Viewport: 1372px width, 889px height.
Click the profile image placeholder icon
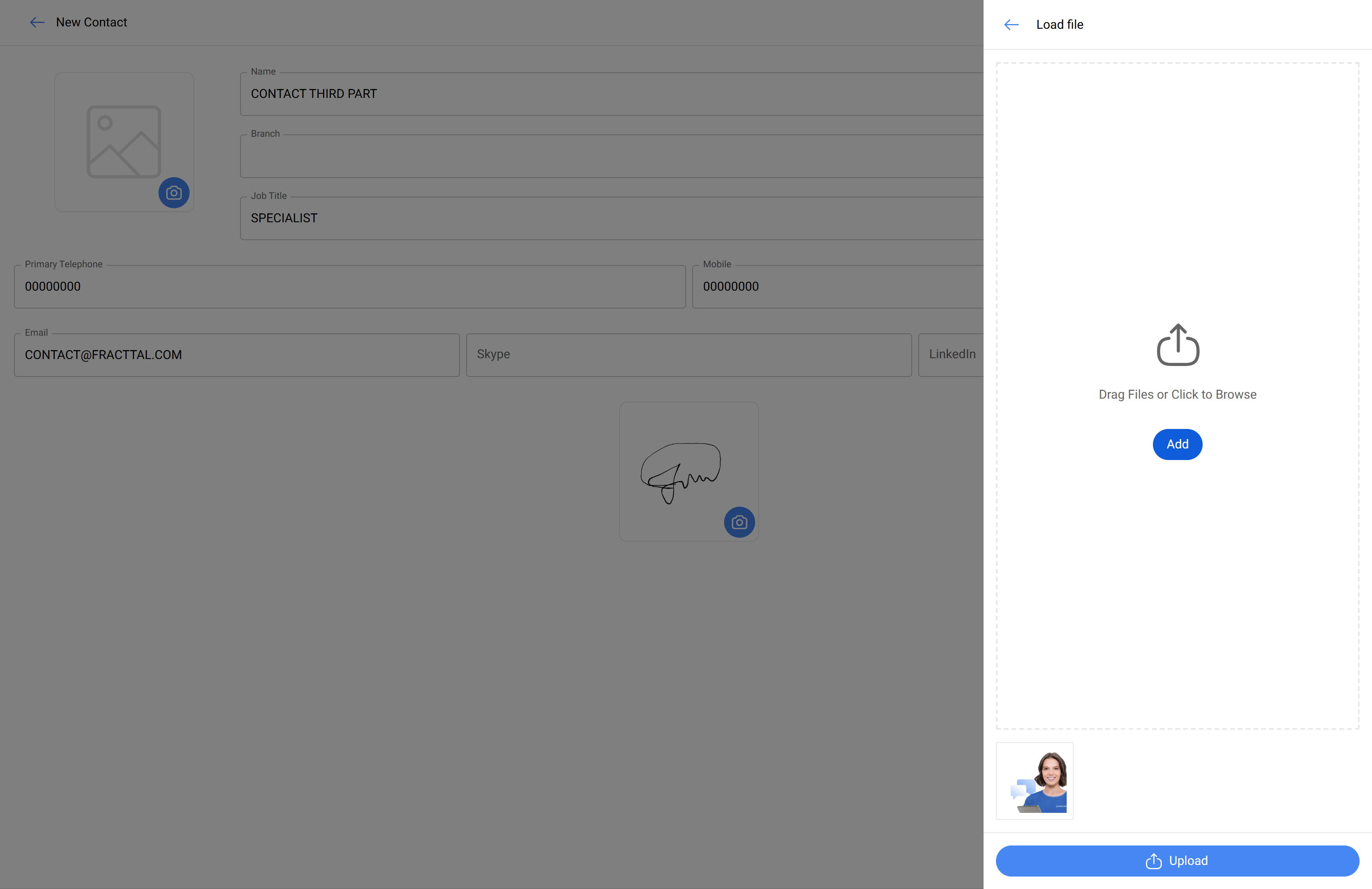[124, 142]
